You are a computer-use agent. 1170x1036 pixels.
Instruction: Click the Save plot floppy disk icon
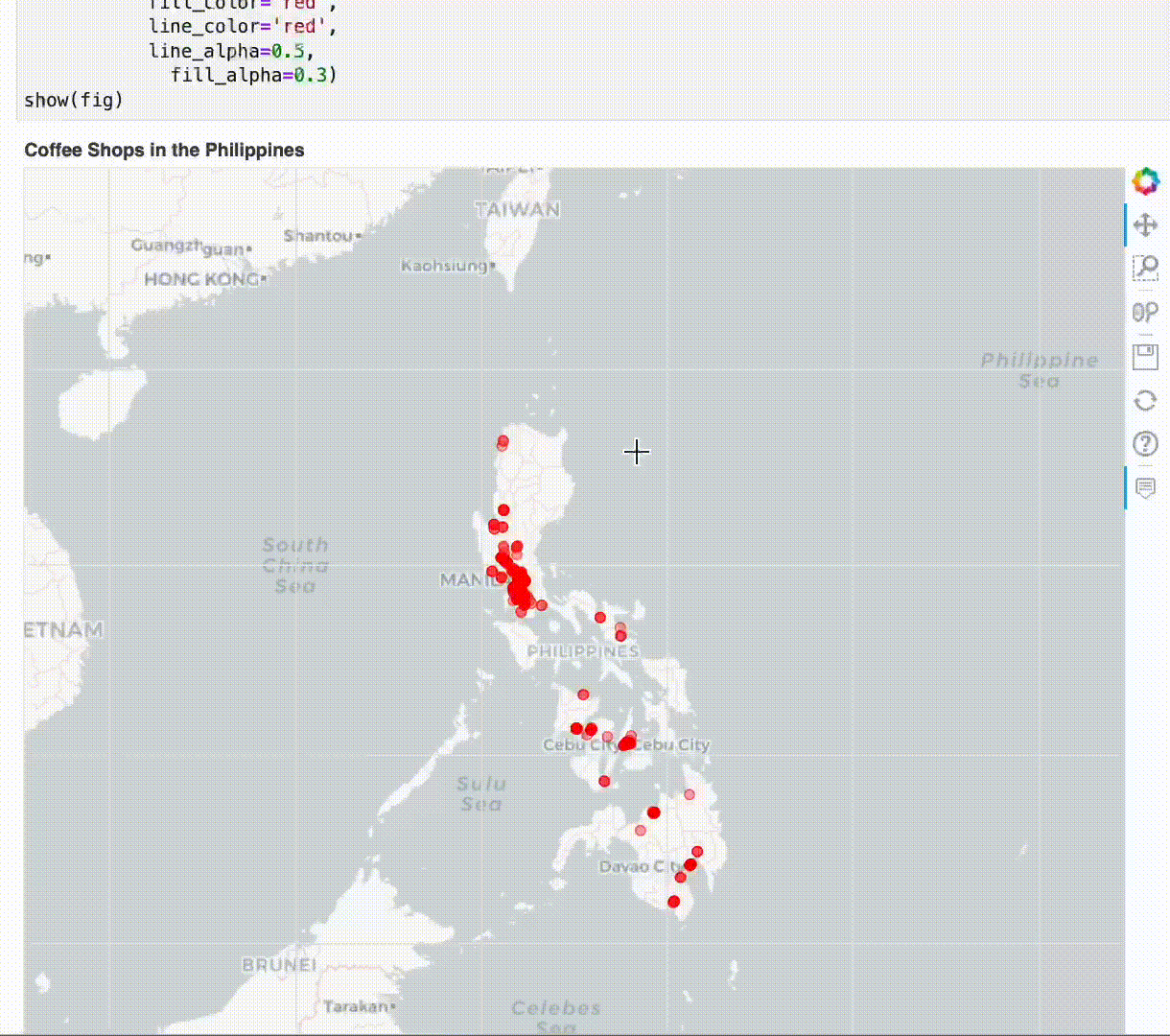(x=1145, y=357)
